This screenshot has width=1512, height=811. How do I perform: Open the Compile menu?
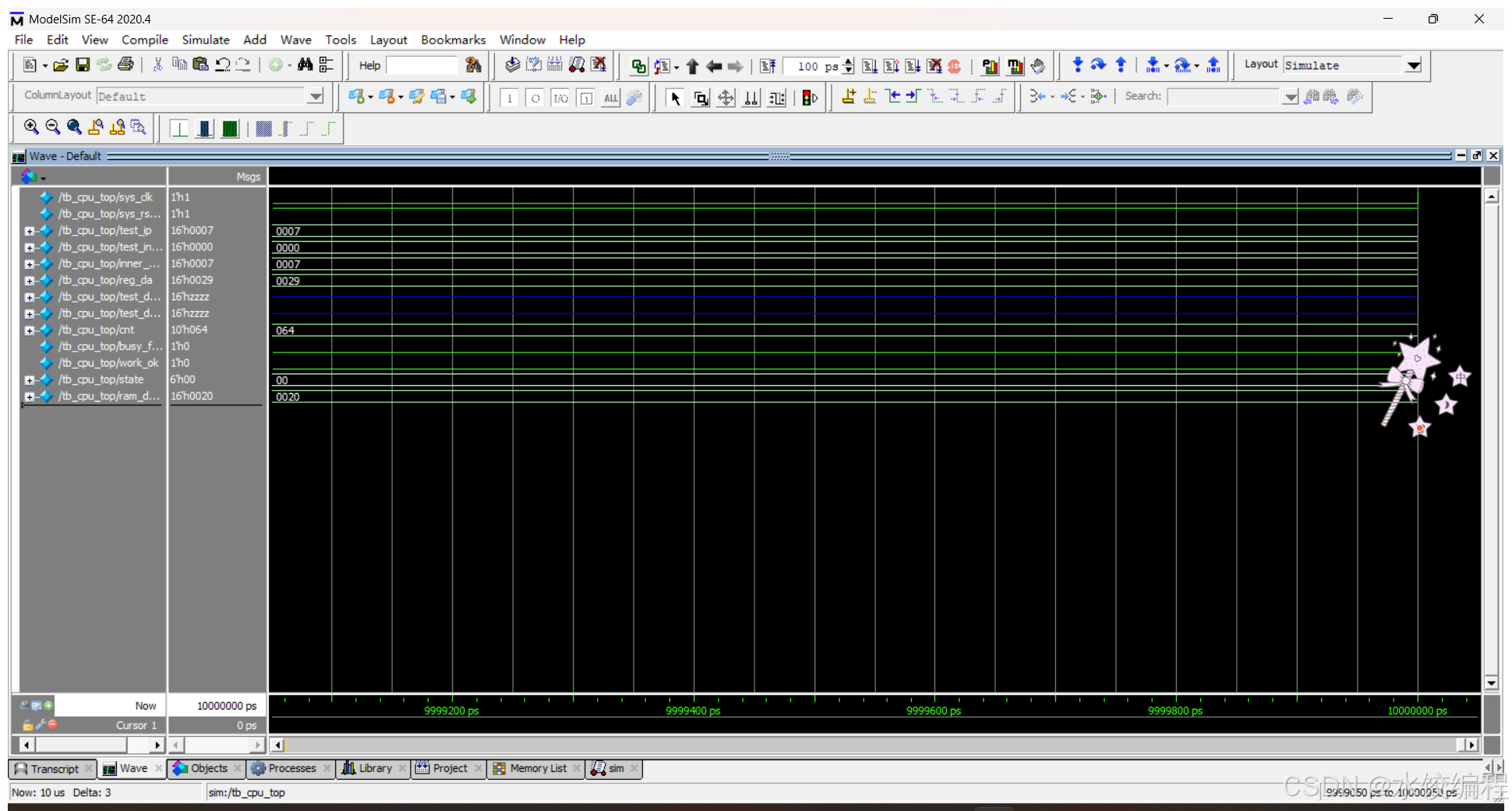(x=145, y=40)
